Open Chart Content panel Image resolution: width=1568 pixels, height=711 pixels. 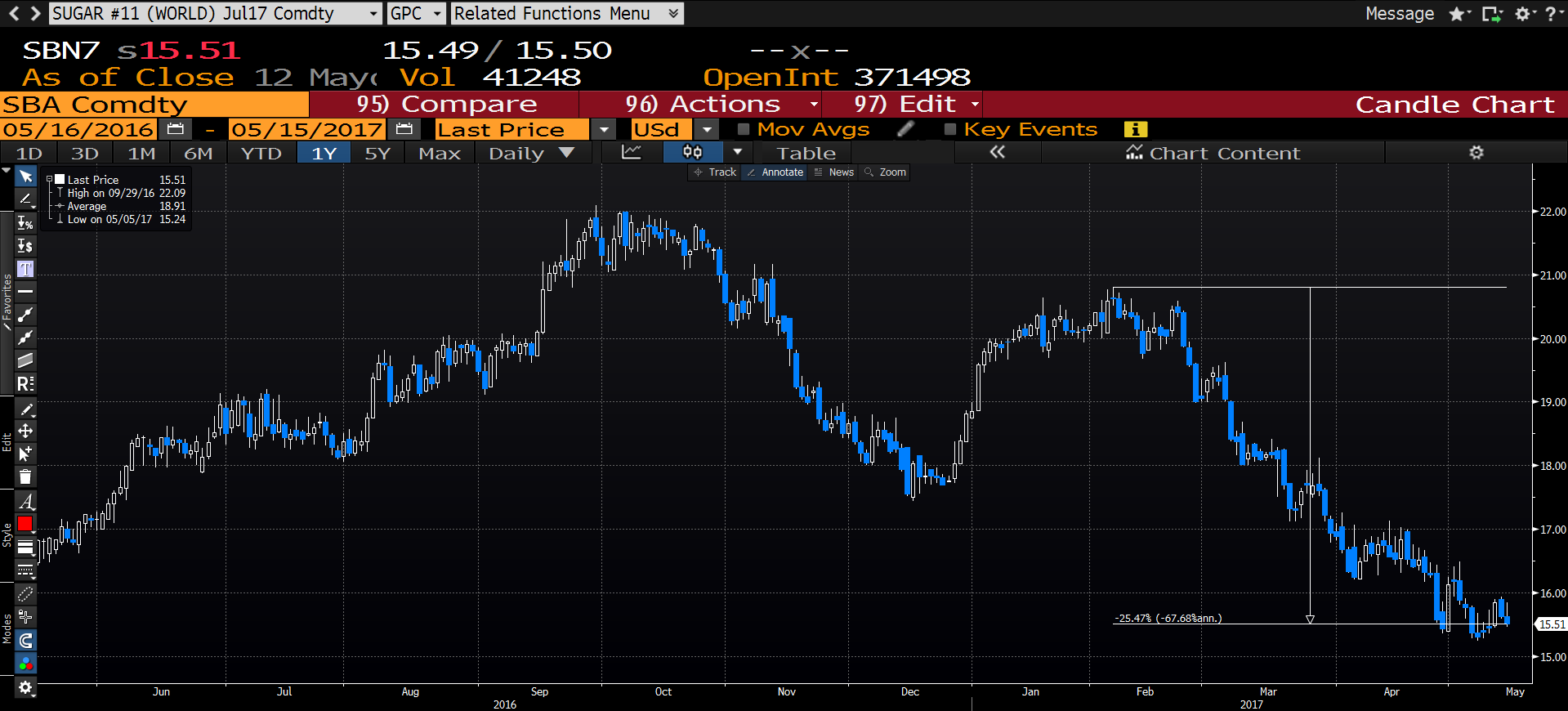[x=1213, y=153]
